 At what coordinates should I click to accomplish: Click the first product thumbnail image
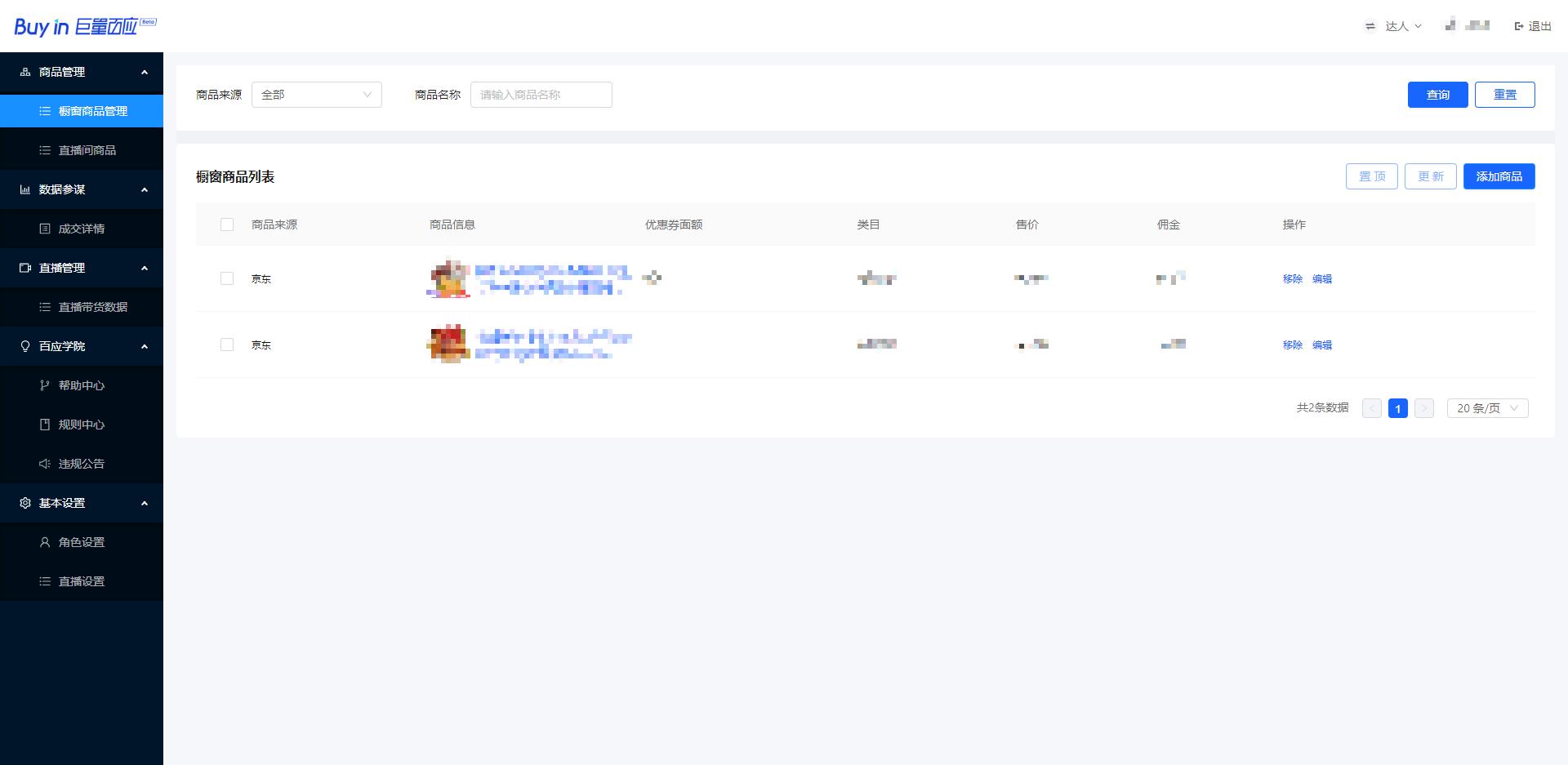(x=448, y=278)
